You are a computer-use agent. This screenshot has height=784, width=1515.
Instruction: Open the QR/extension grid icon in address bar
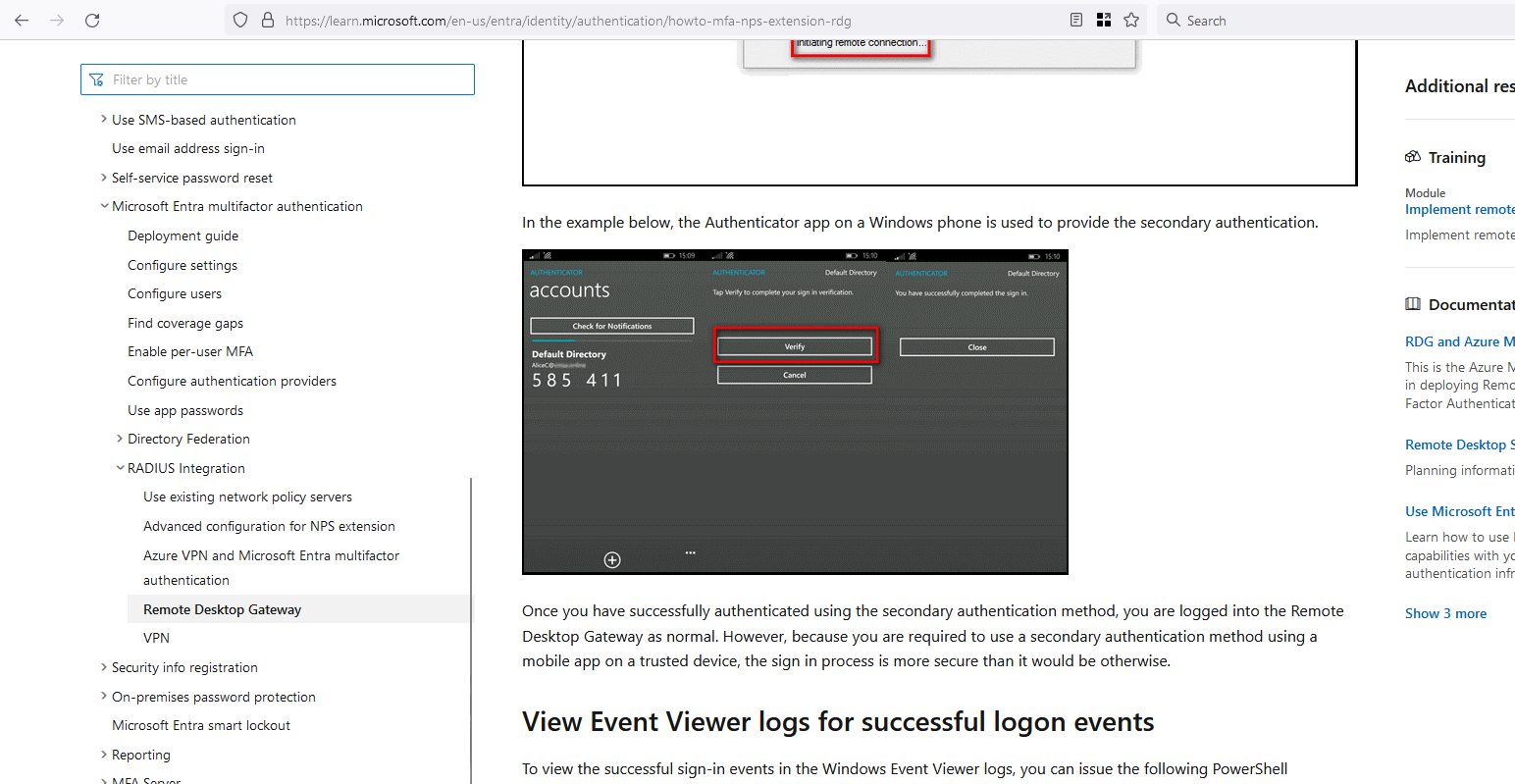1104,20
